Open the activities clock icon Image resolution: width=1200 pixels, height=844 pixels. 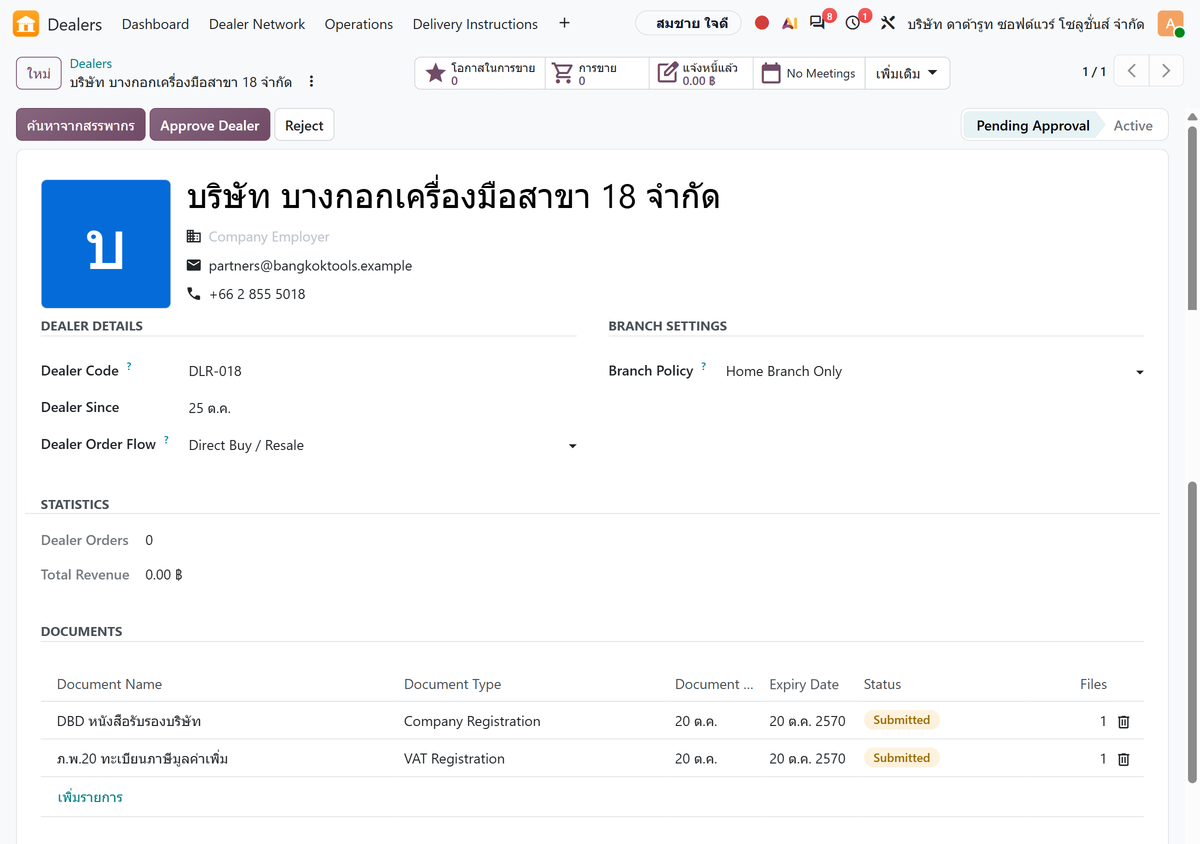[x=854, y=23]
